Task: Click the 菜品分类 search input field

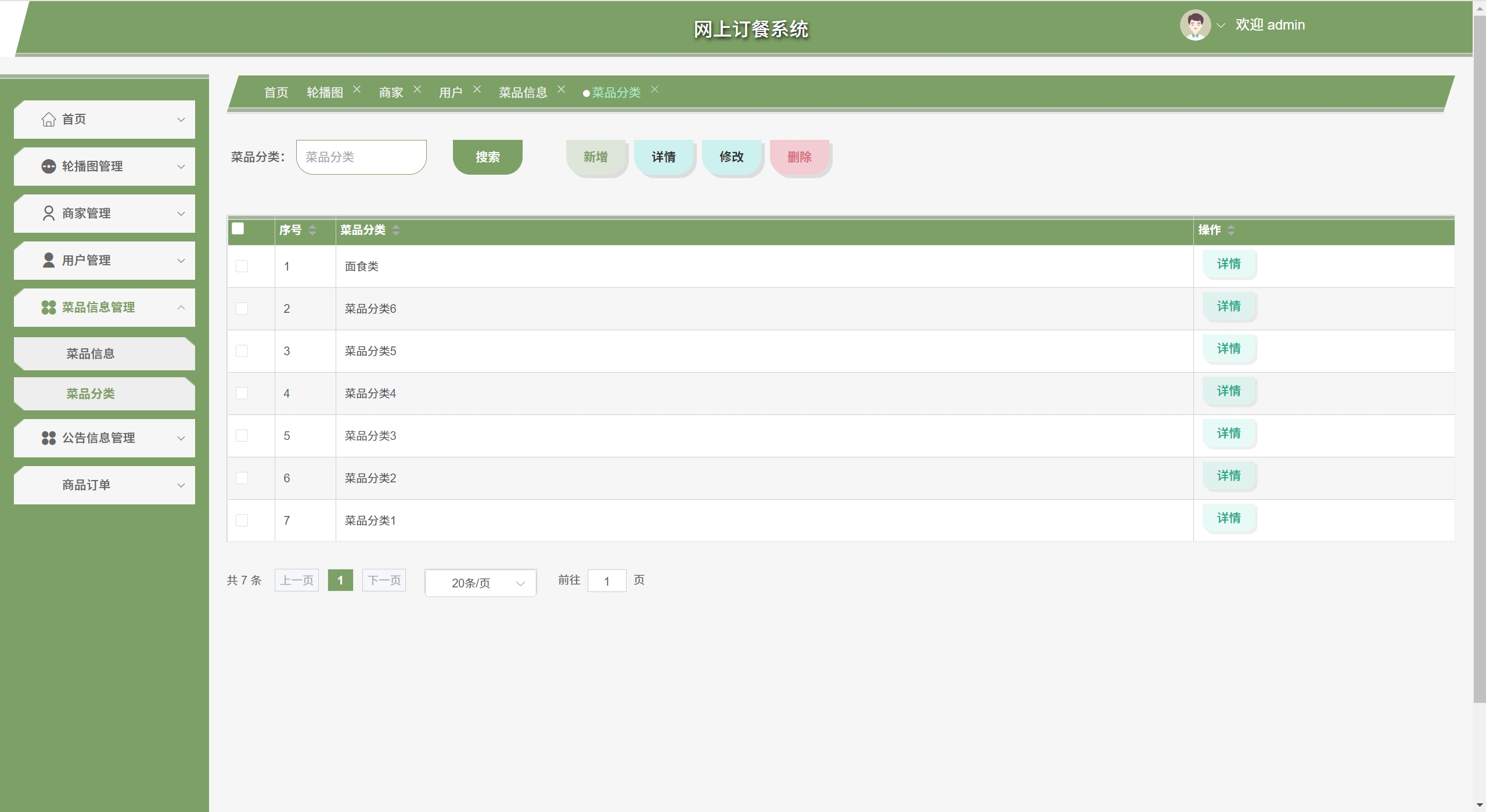Action: [x=361, y=157]
